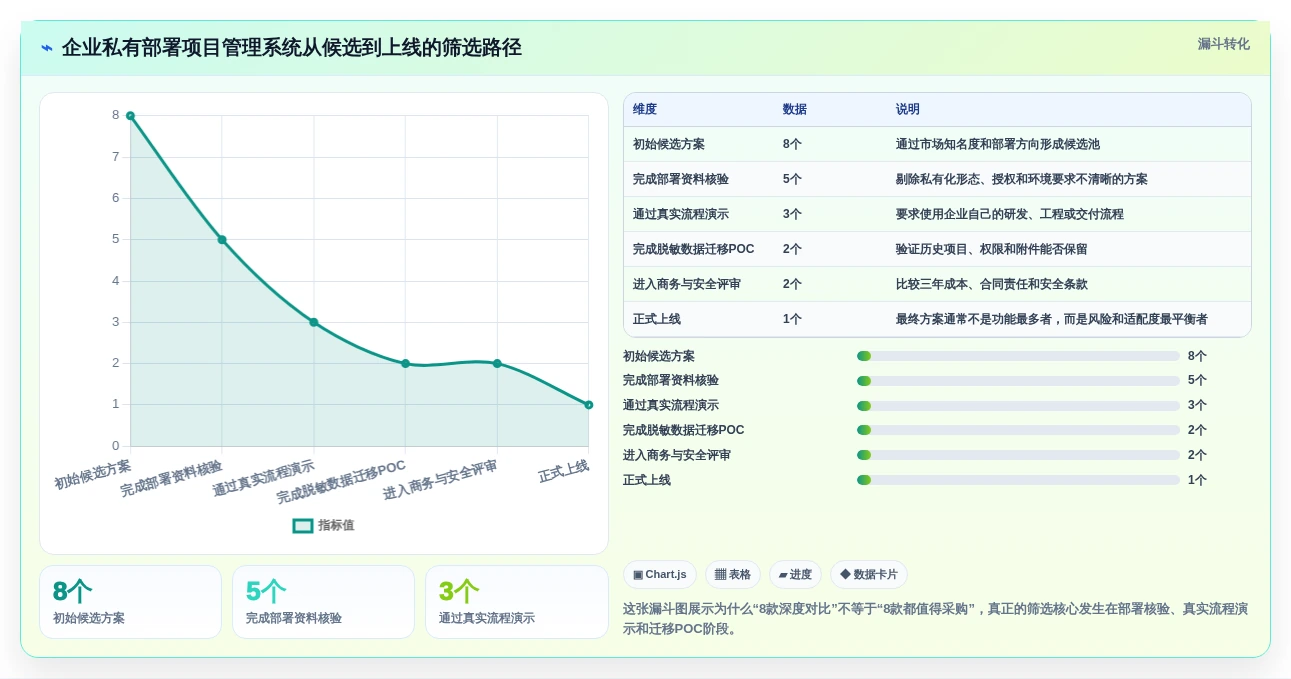This screenshot has width=1291, height=679.
Task: Click the progress bar for 进入商务与安全评审
Action: tap(1018, 456)
